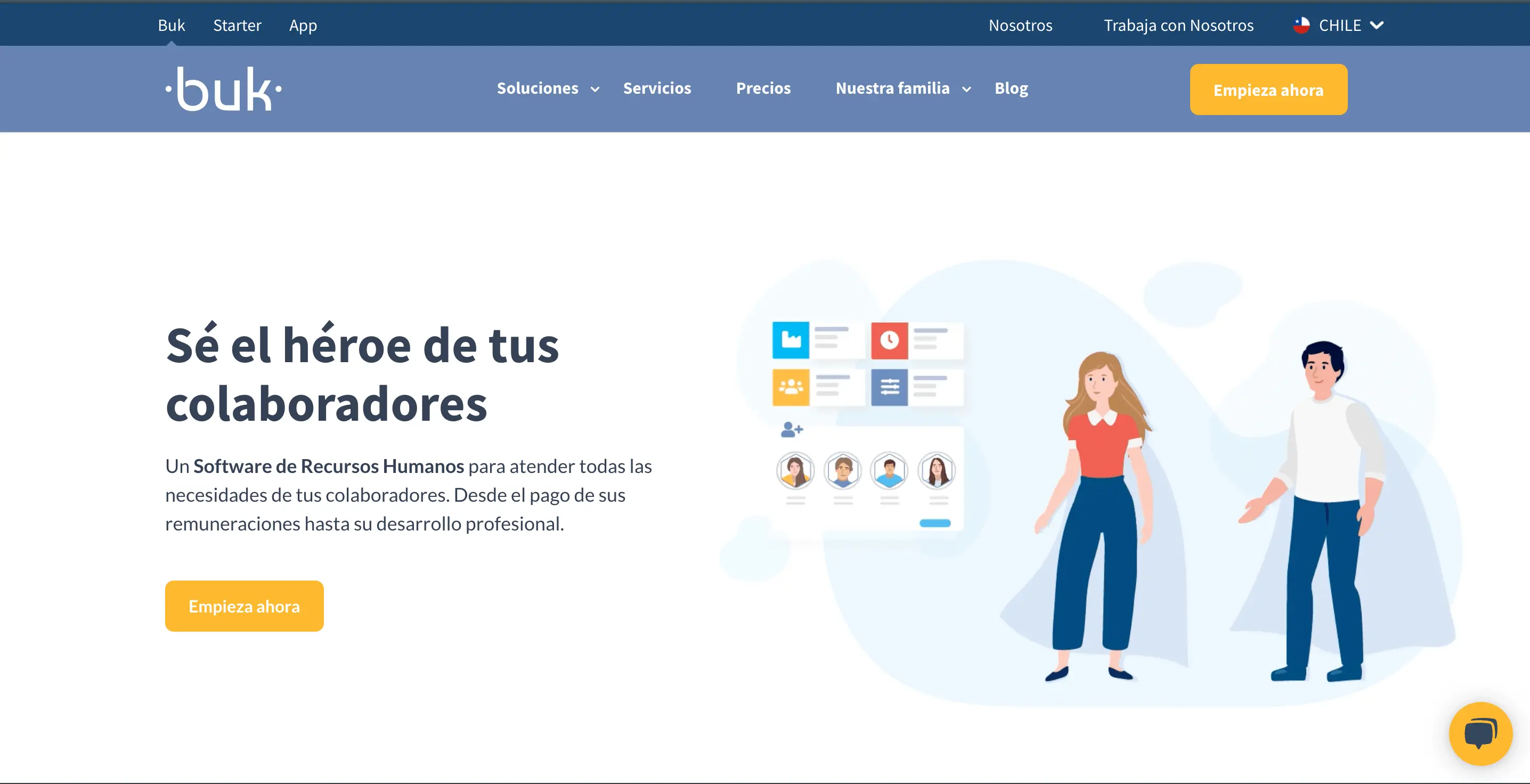Click Empieza ahora button in header
This screenshot has height=784, width=1530.
1268,89
